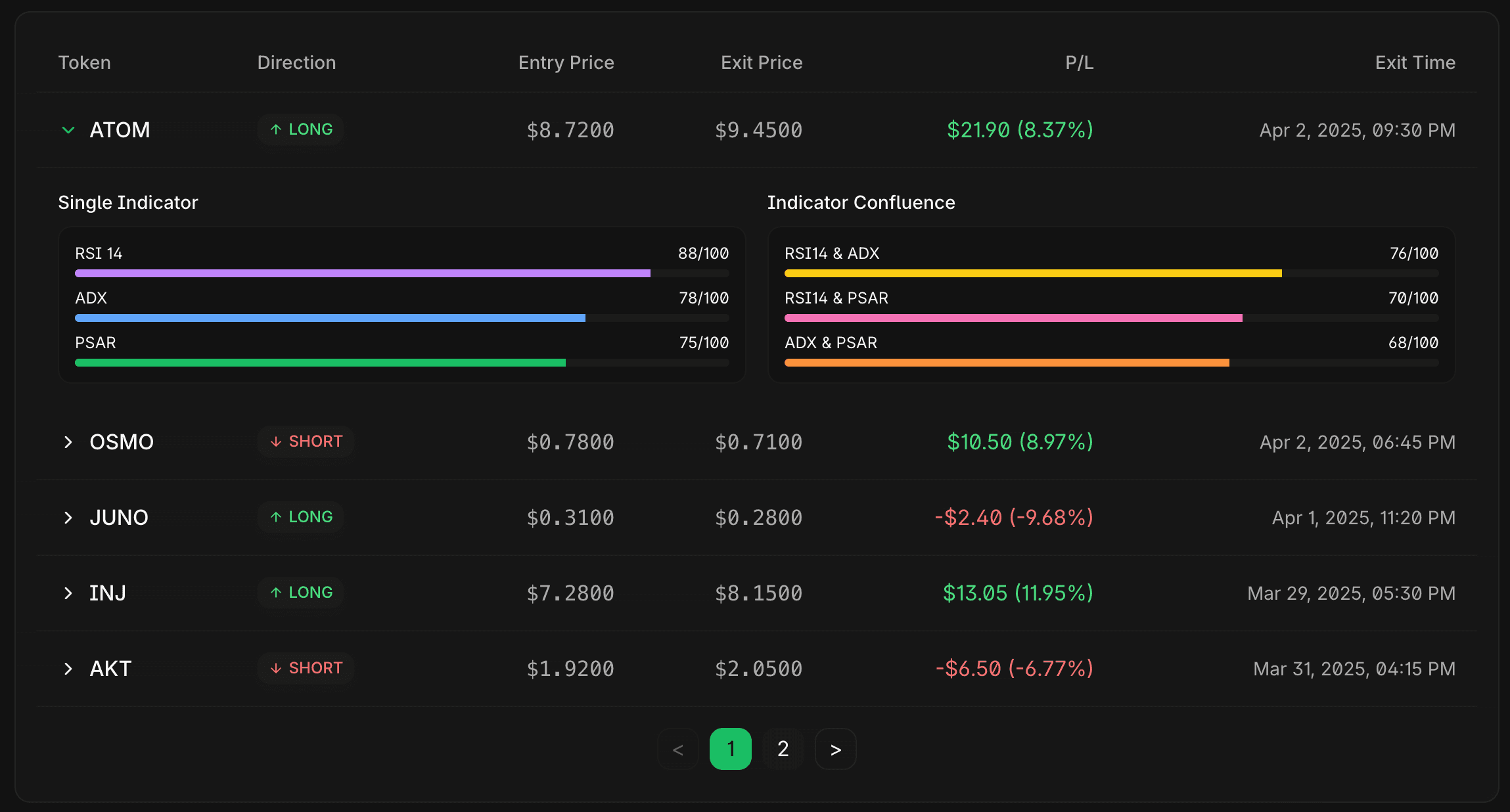Click the PSAR green progress bar
The image size is (1510, 812).
pyautogui.click(x=402, y=363)
